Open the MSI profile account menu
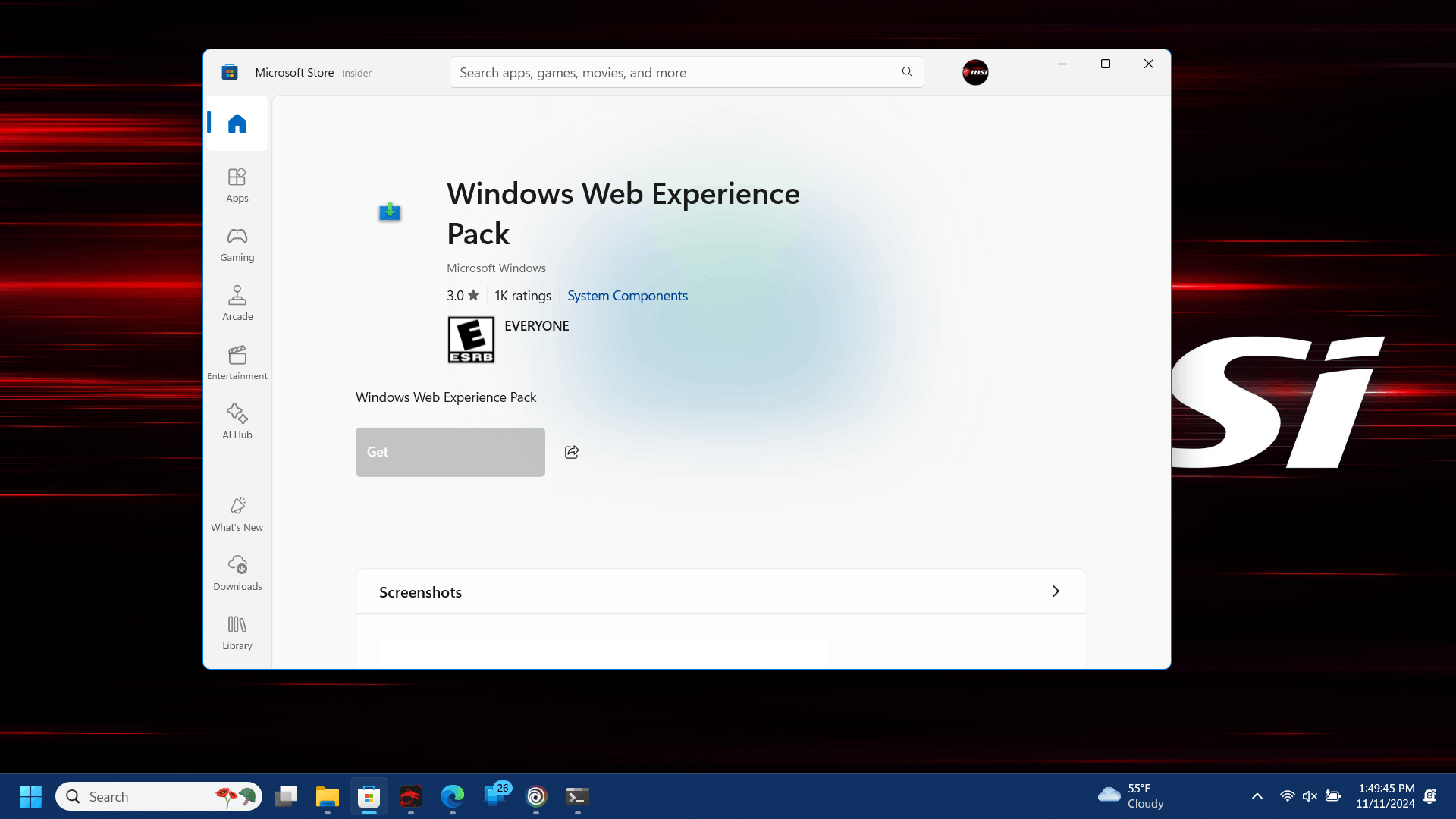 coord(975,73)
